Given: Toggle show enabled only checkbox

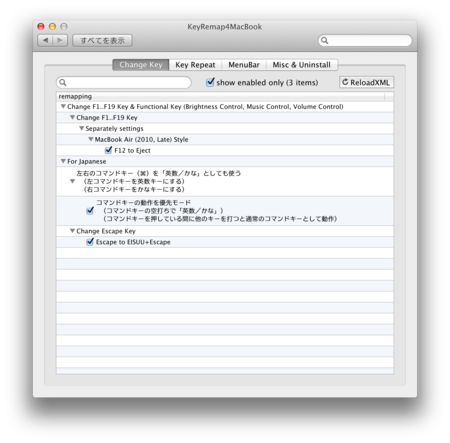Looking at the screenshot, I should pyautogui.click(x=210, y=82).
